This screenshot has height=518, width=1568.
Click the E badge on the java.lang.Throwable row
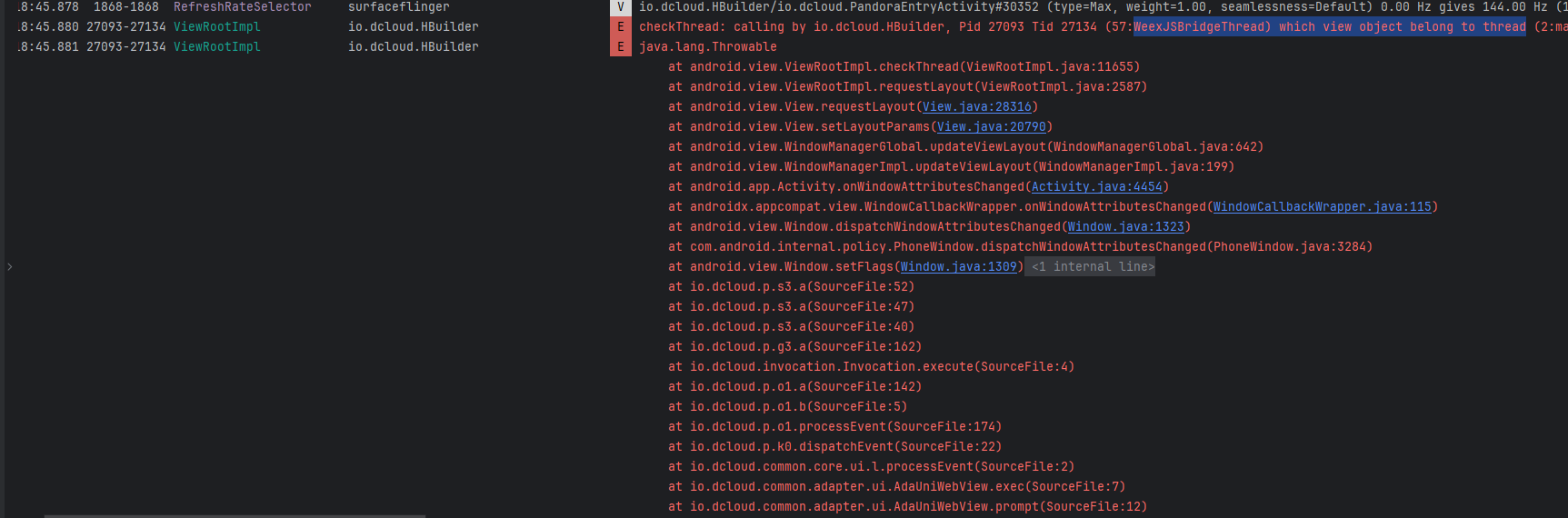621,47
